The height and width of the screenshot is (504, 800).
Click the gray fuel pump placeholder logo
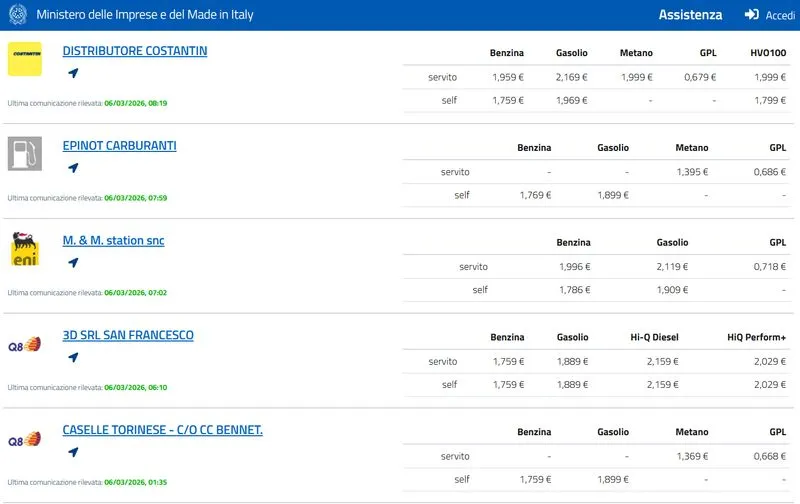click(x=25, y=154)
